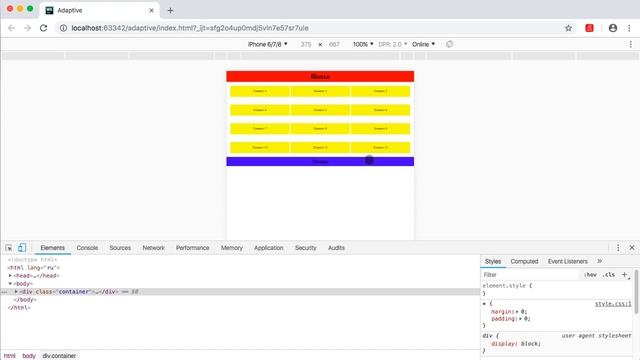Toggle element state with :hov
The image size is (640, 360).
point(590,275)
